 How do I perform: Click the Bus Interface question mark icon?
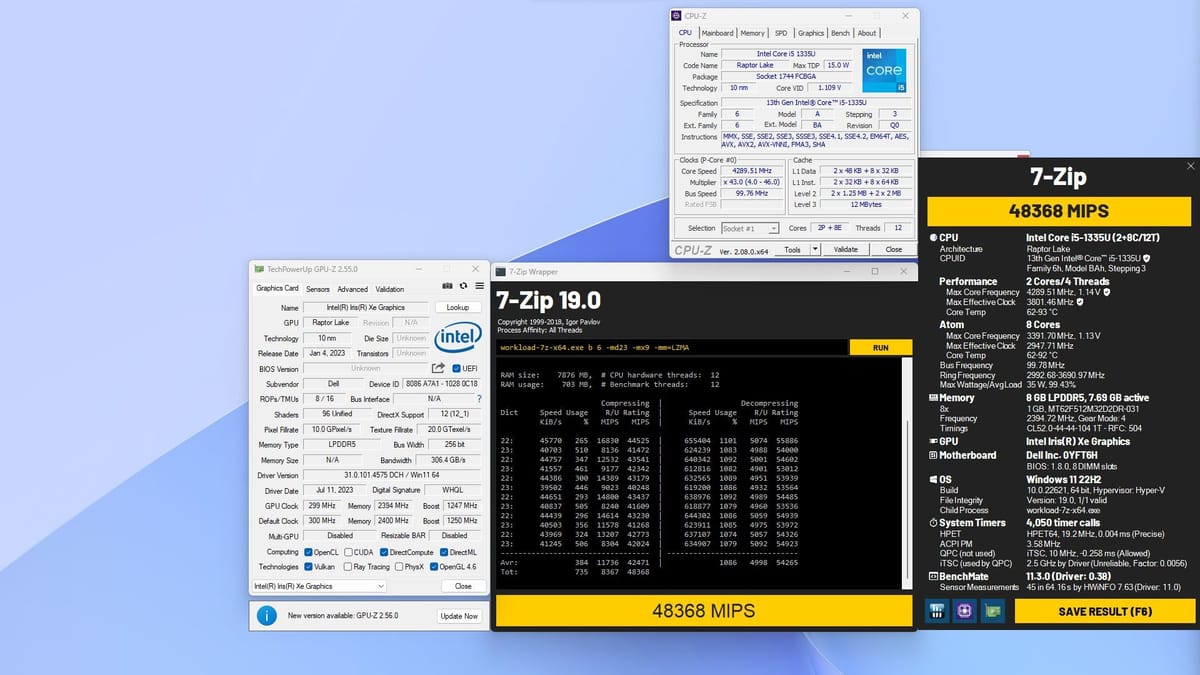[479, 399]
